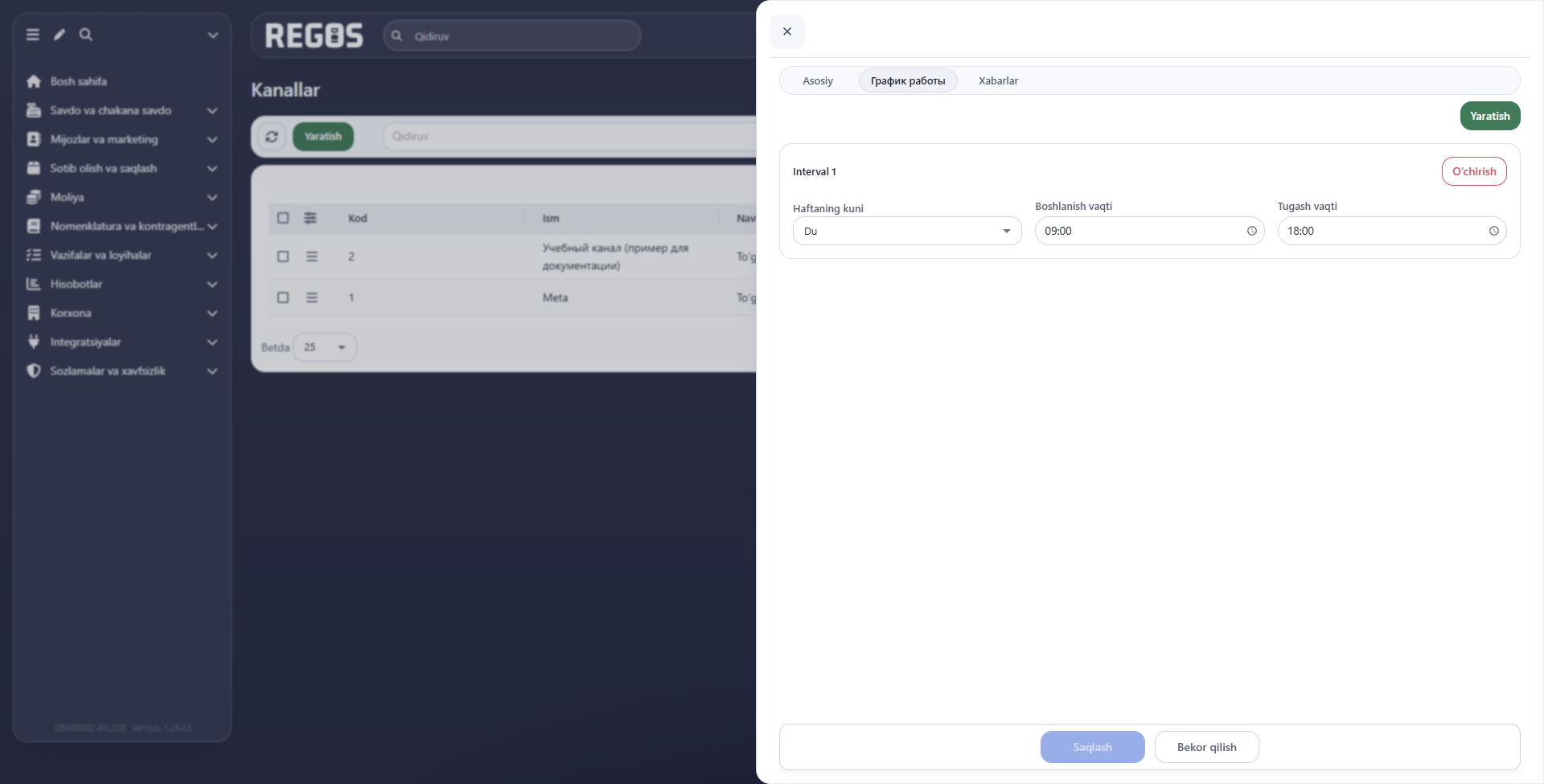The width and height of the screenshot is (1544, 784).
Task: Click the Moliya coins icon
Action: pyautogui.click(x=34, y=197)
